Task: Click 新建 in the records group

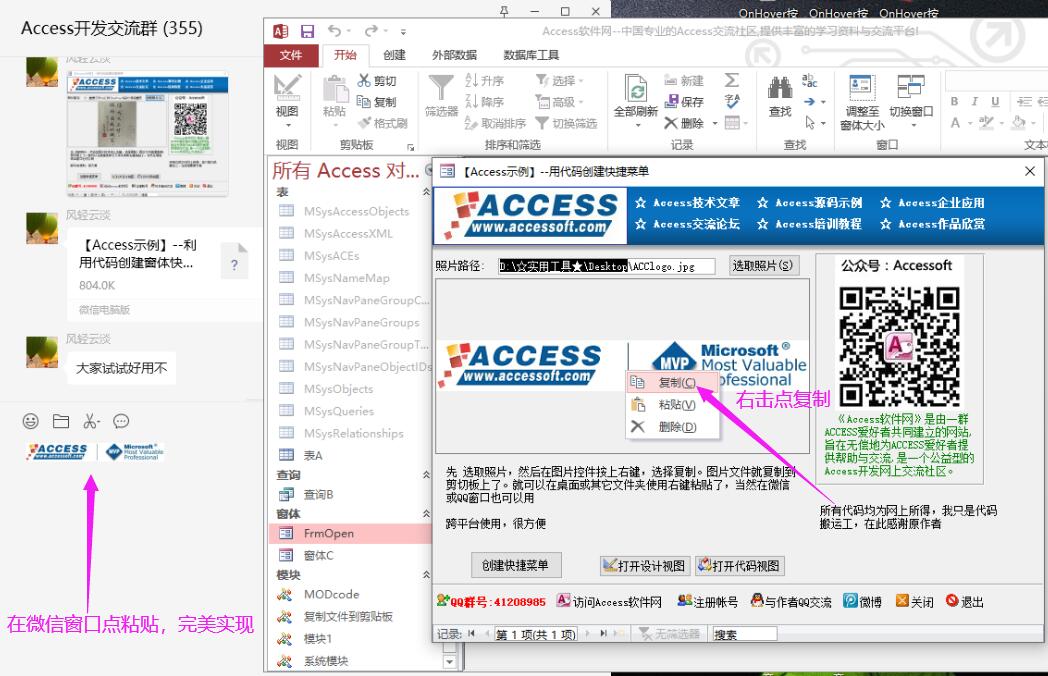Action: click(684, 81)
